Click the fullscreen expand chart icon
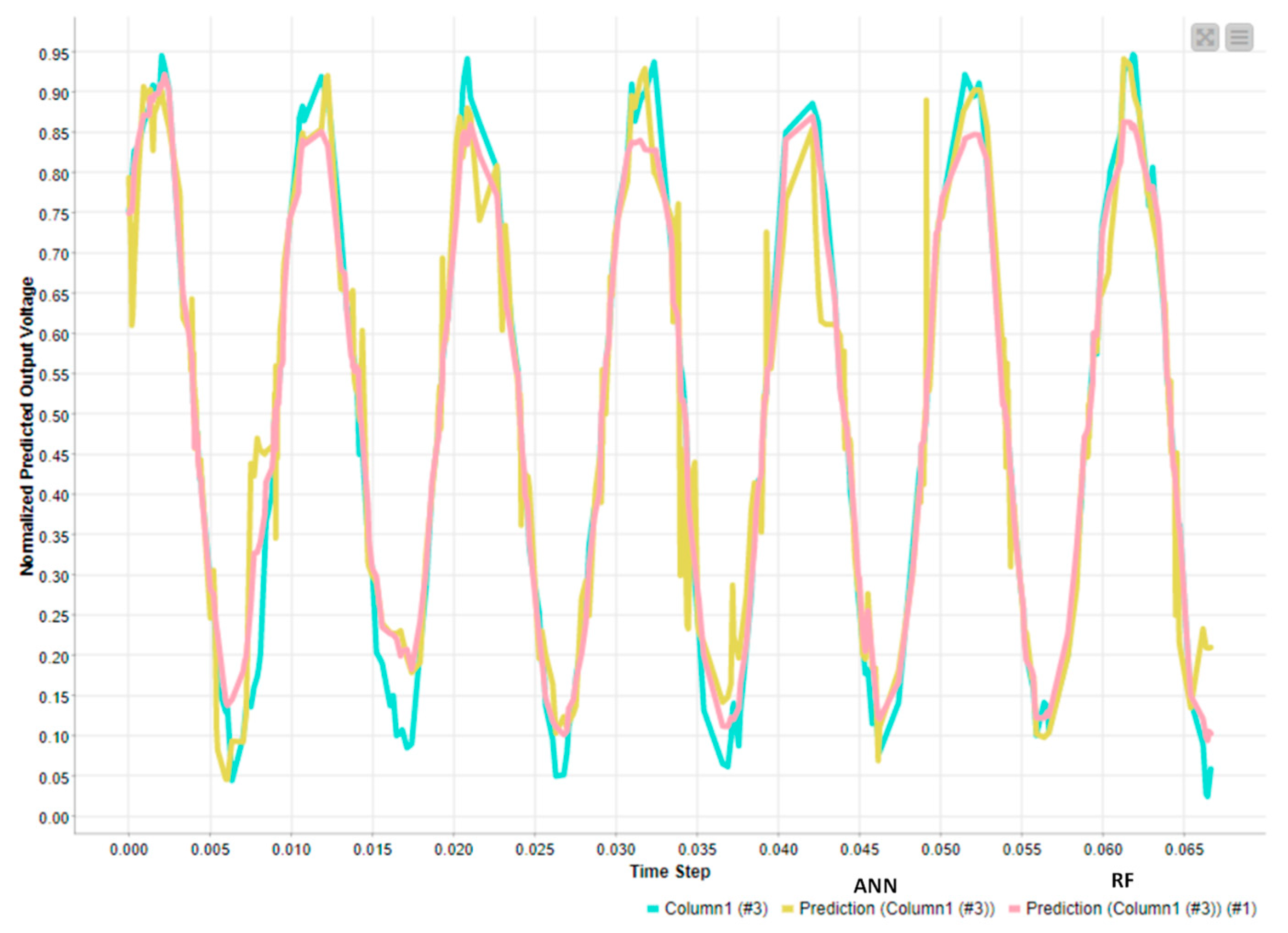1288x933 pixels. 1204,37
